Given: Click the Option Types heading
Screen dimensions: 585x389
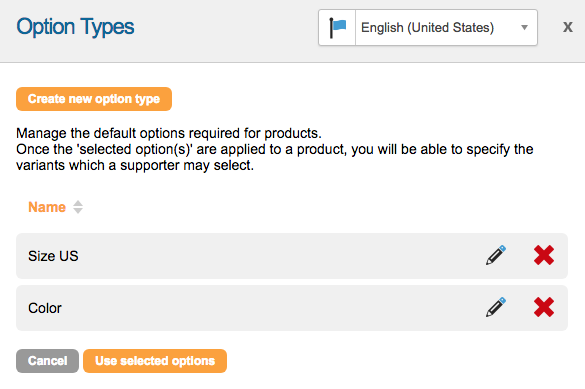Looking at the screenshot, I should [75, 28].
